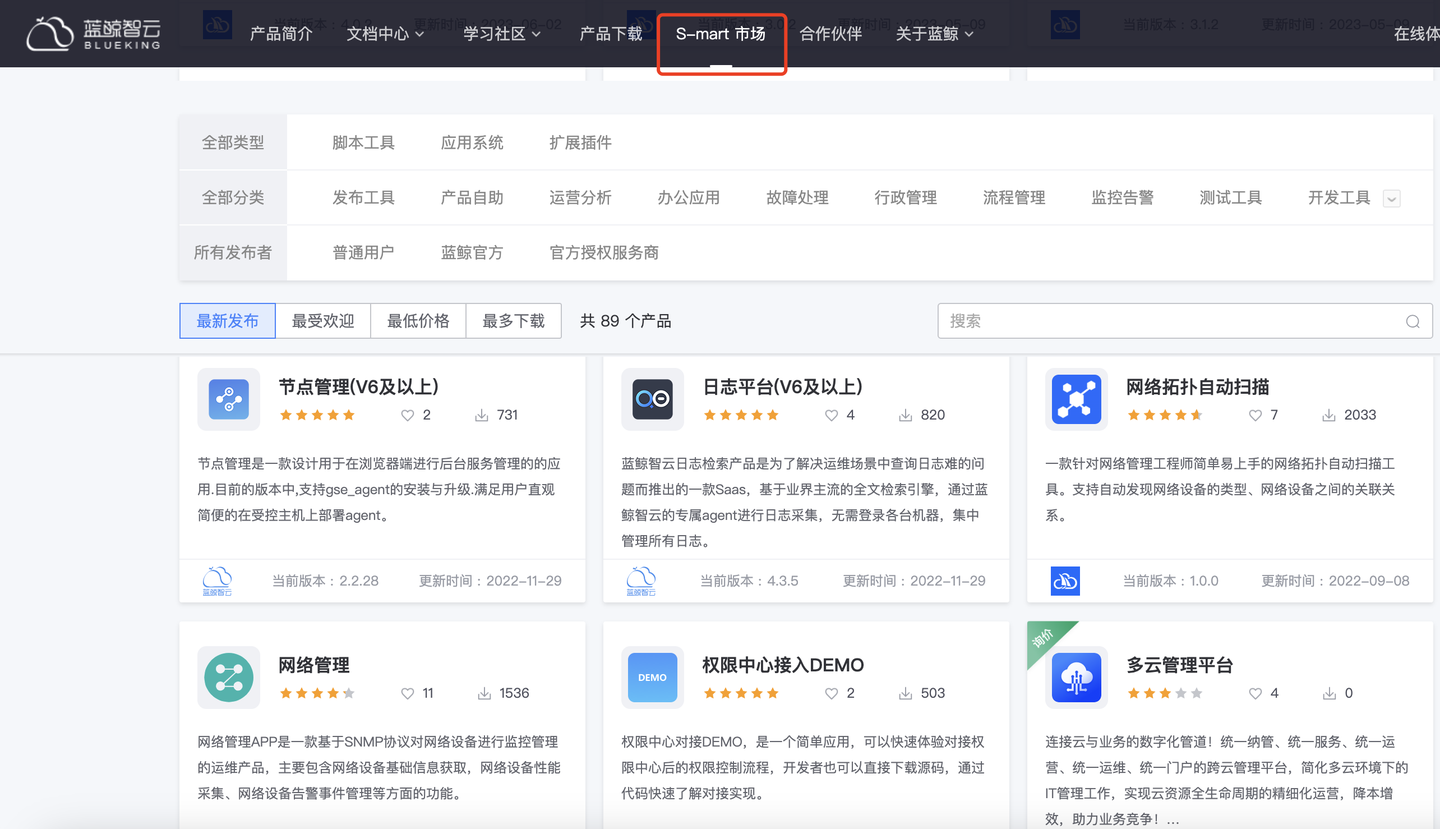The height and width of the screenshot is (829, 1440).
Task: Sort by 最多下载 tab
Action: point(514,321)
